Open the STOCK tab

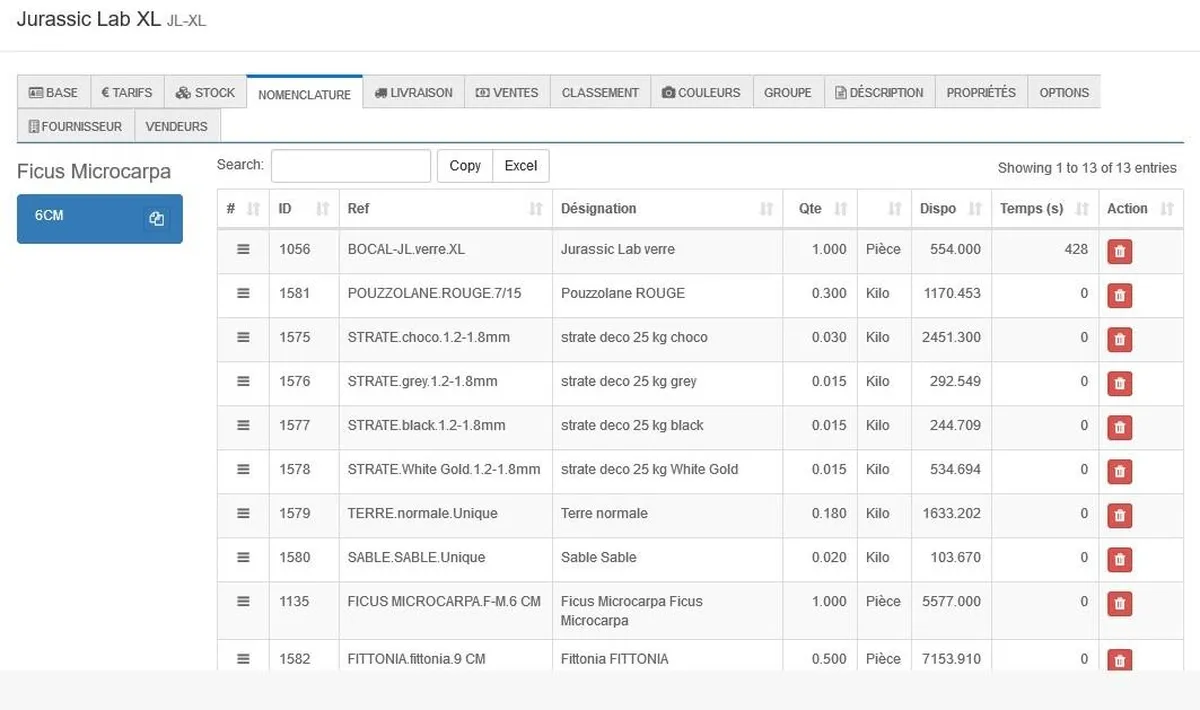pos(205,93)
